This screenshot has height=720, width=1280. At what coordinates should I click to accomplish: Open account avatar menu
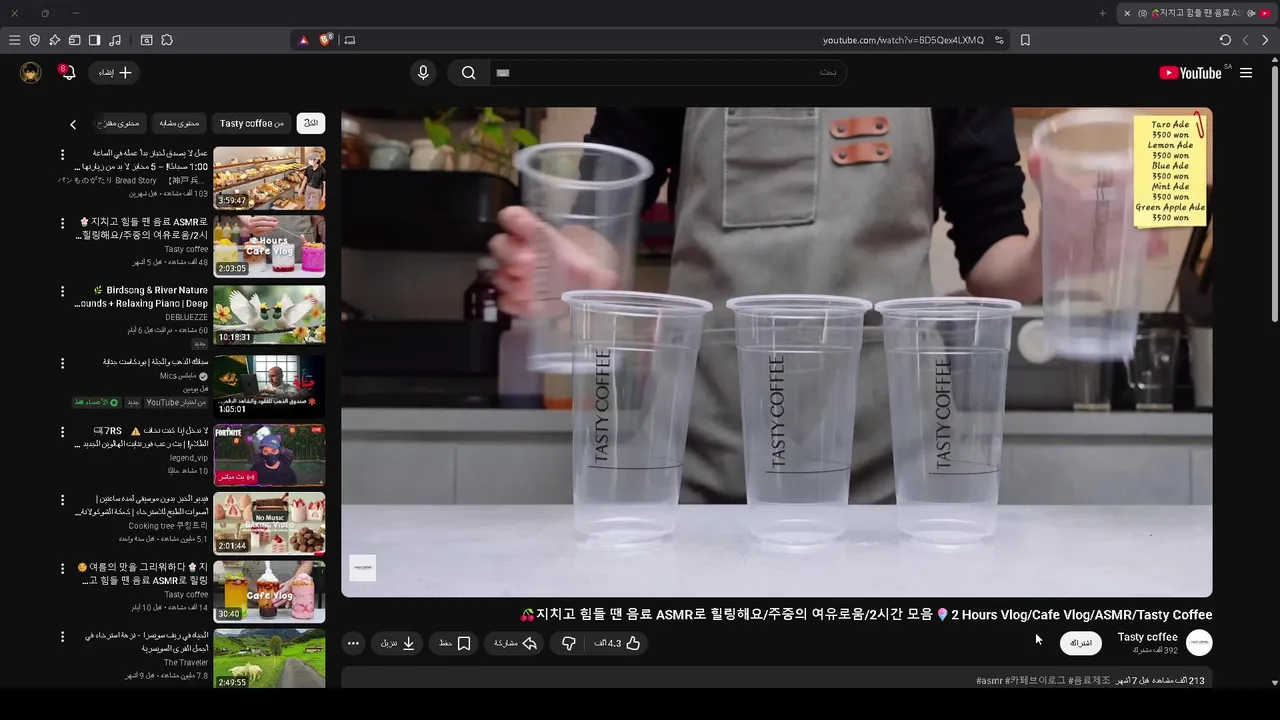(x=31, y=73)
